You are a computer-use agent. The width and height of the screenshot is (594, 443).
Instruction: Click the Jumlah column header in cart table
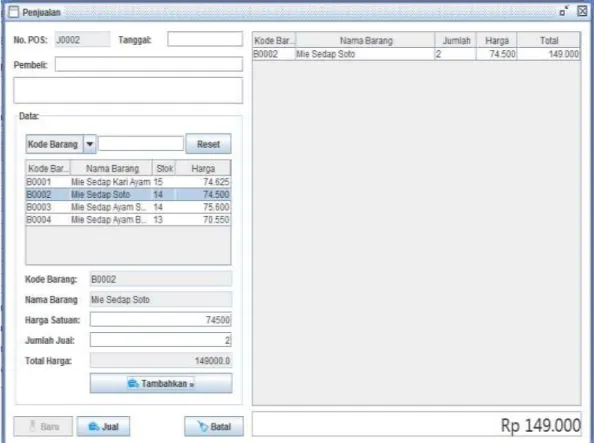point(456,40)
